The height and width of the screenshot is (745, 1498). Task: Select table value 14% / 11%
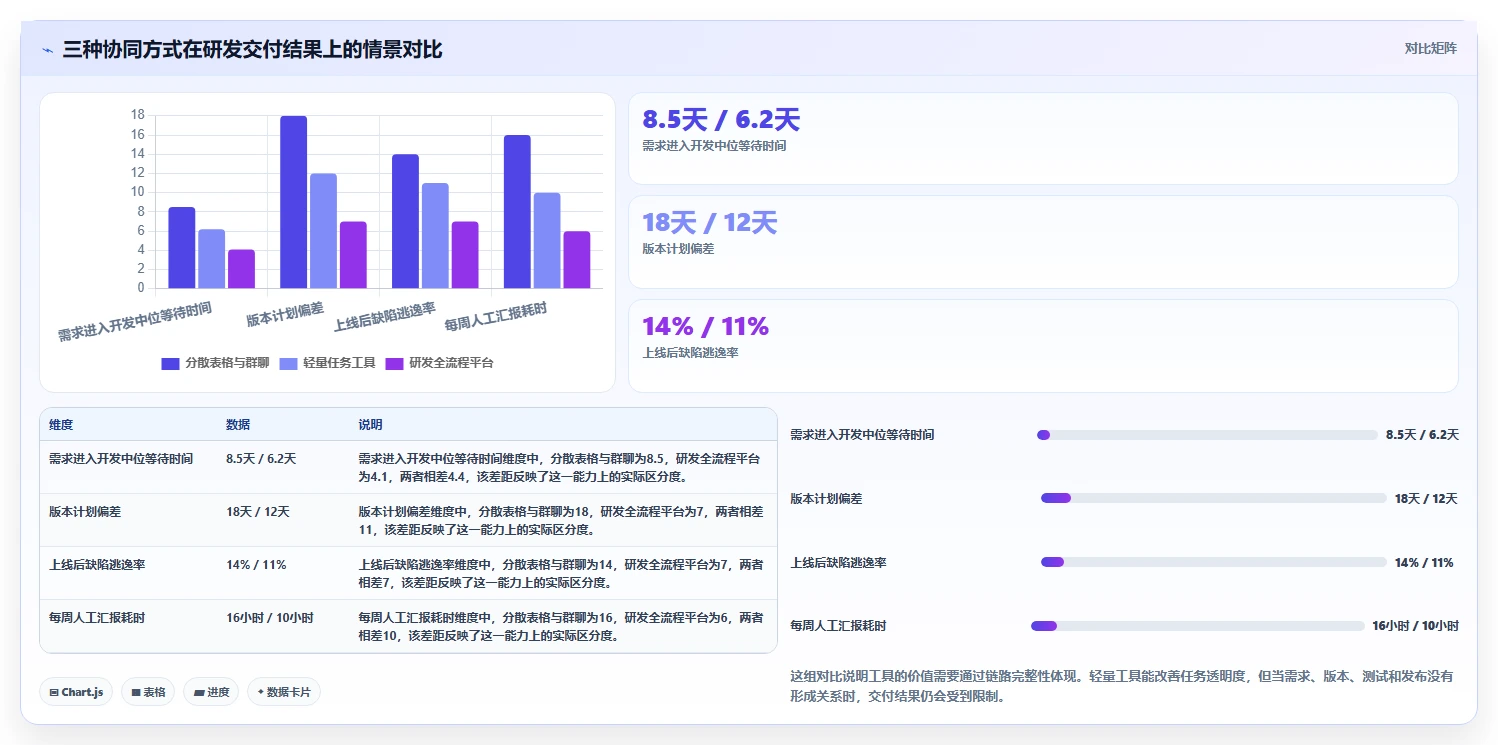tap(256, 564)
